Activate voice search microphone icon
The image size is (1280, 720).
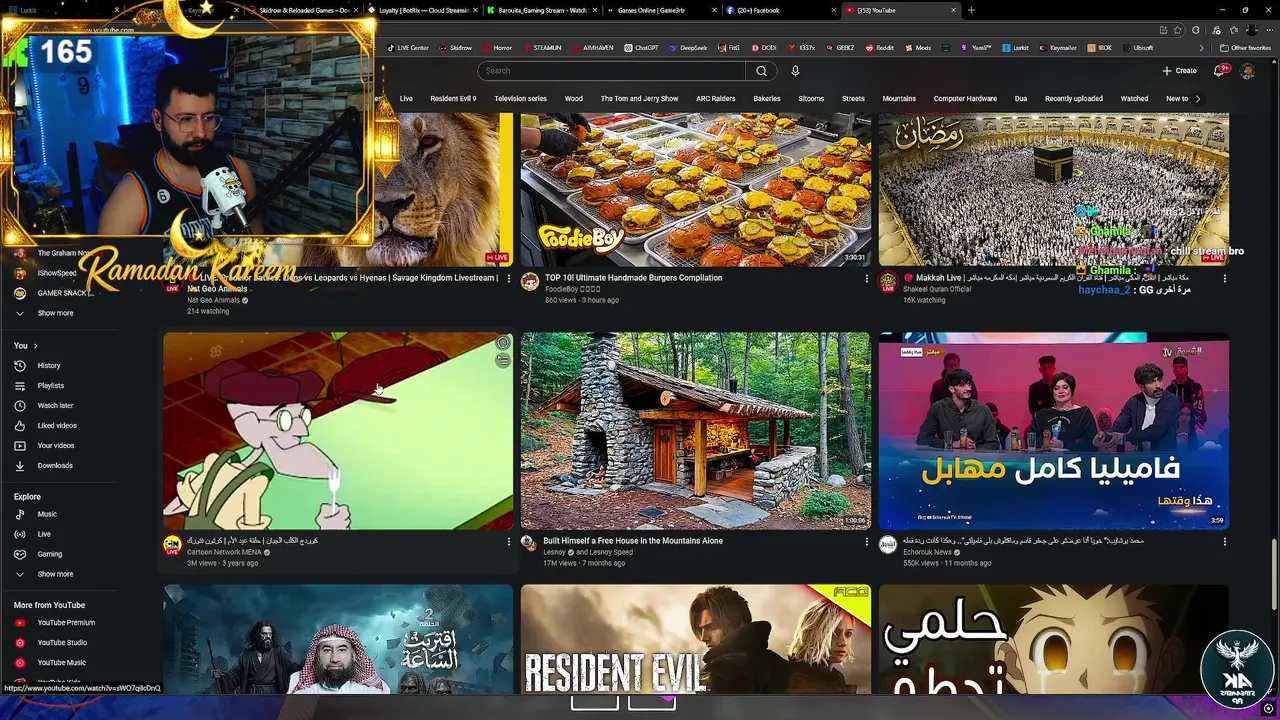[x=795, y=71]
